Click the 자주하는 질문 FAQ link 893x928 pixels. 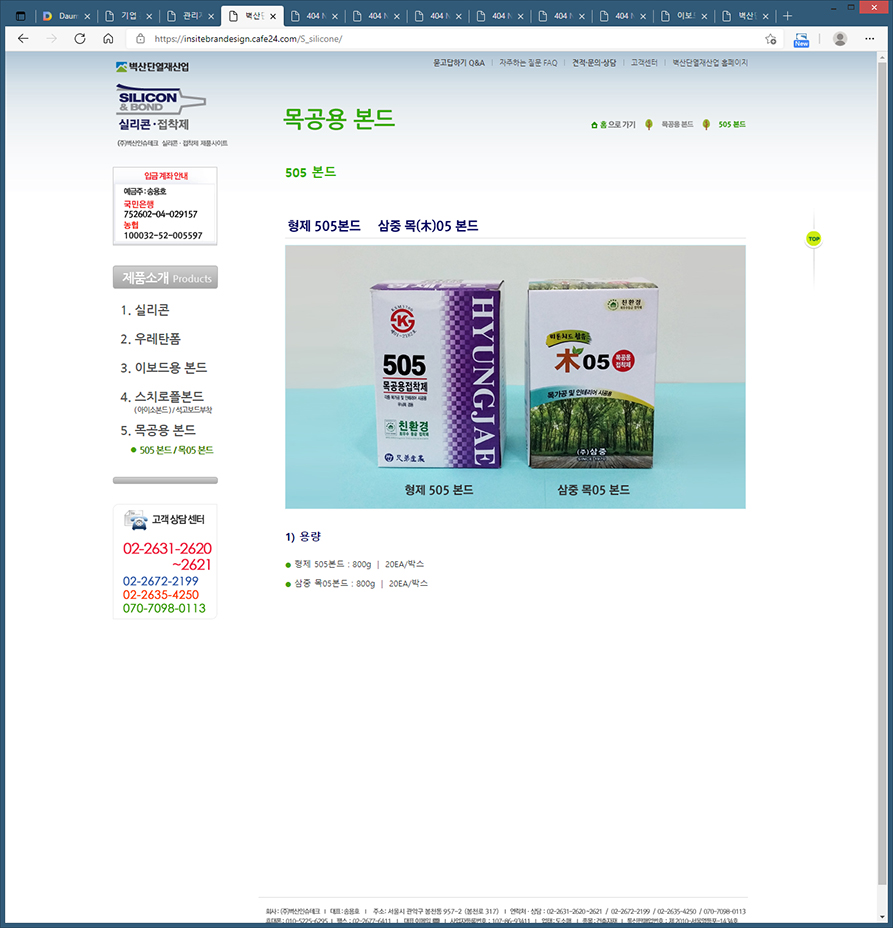point(528,63)
